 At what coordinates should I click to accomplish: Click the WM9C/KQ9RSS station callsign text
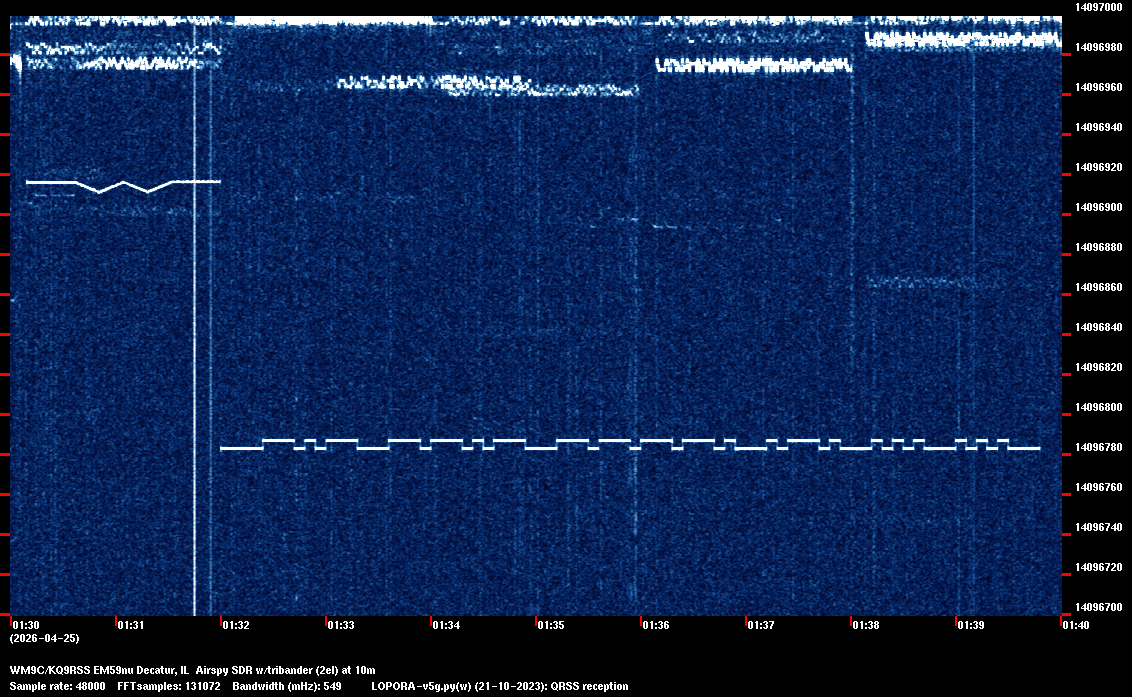[51, 670]
